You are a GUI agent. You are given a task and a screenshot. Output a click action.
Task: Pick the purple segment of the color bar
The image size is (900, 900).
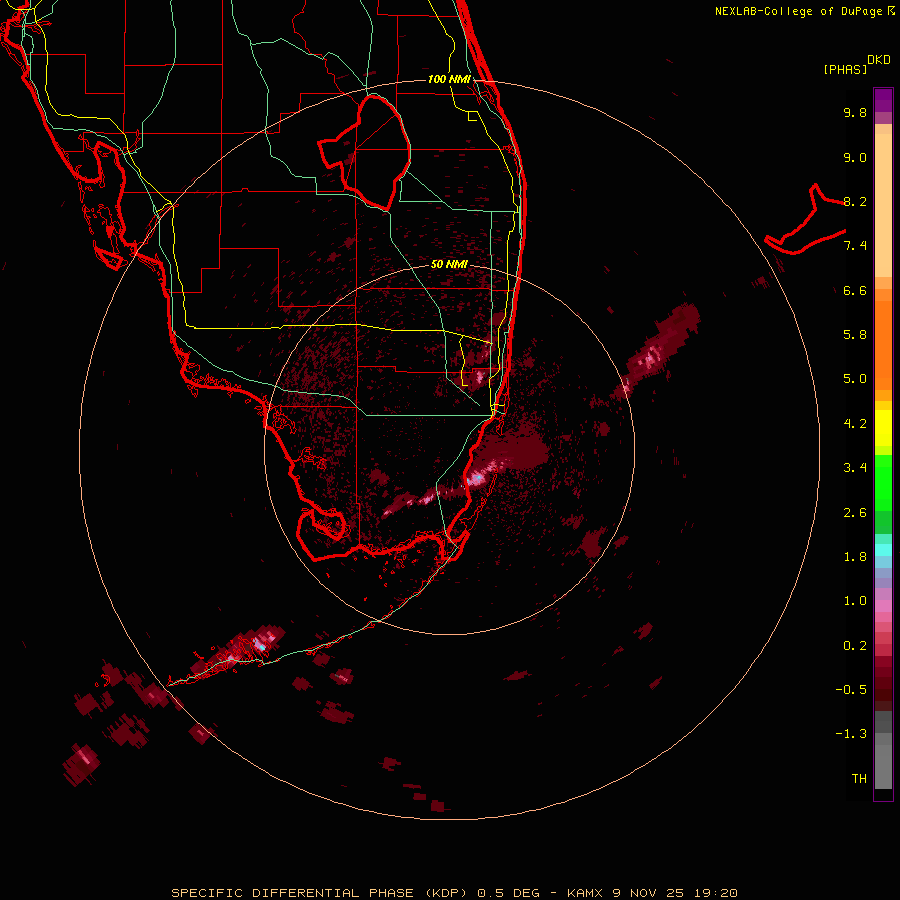point(883,100)
